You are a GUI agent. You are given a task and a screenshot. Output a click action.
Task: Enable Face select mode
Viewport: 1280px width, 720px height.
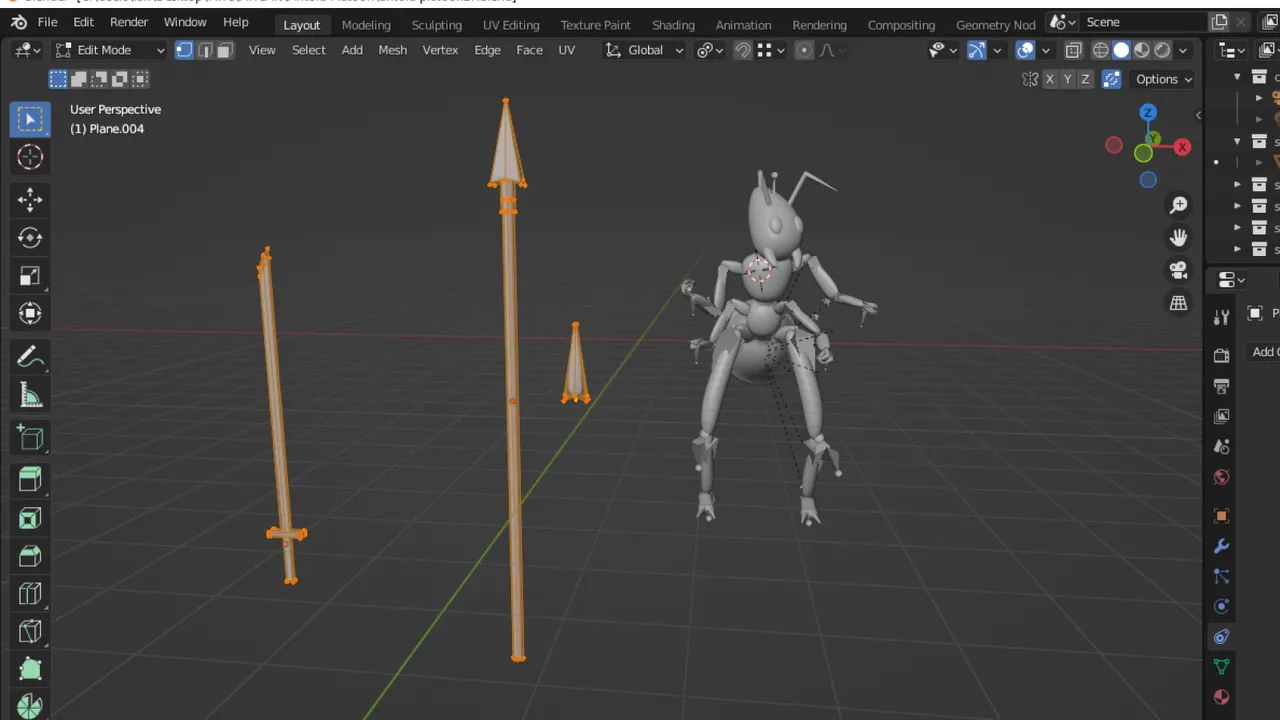pos(225,50)
